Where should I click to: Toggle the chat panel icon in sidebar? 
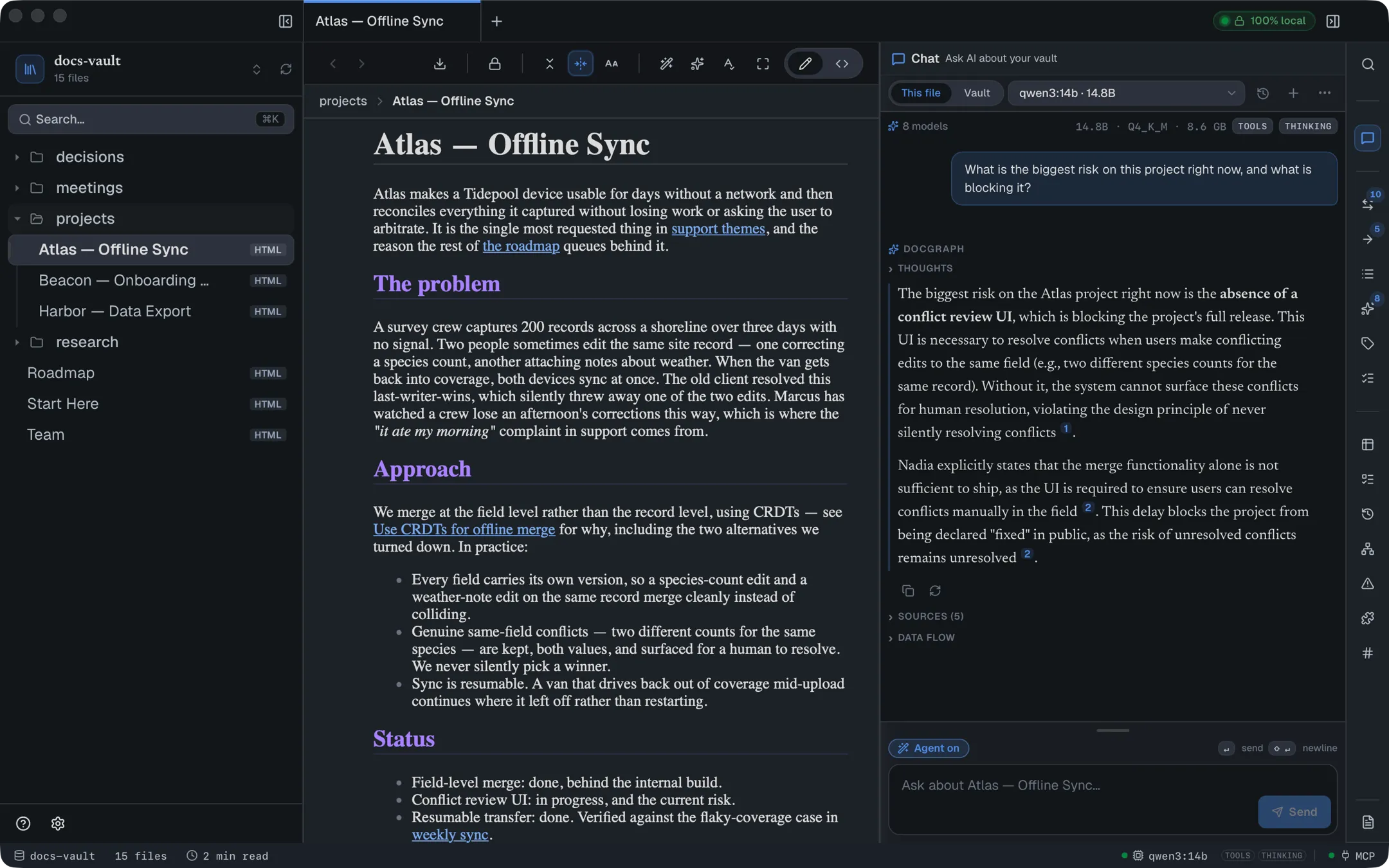coord(1368,138)
